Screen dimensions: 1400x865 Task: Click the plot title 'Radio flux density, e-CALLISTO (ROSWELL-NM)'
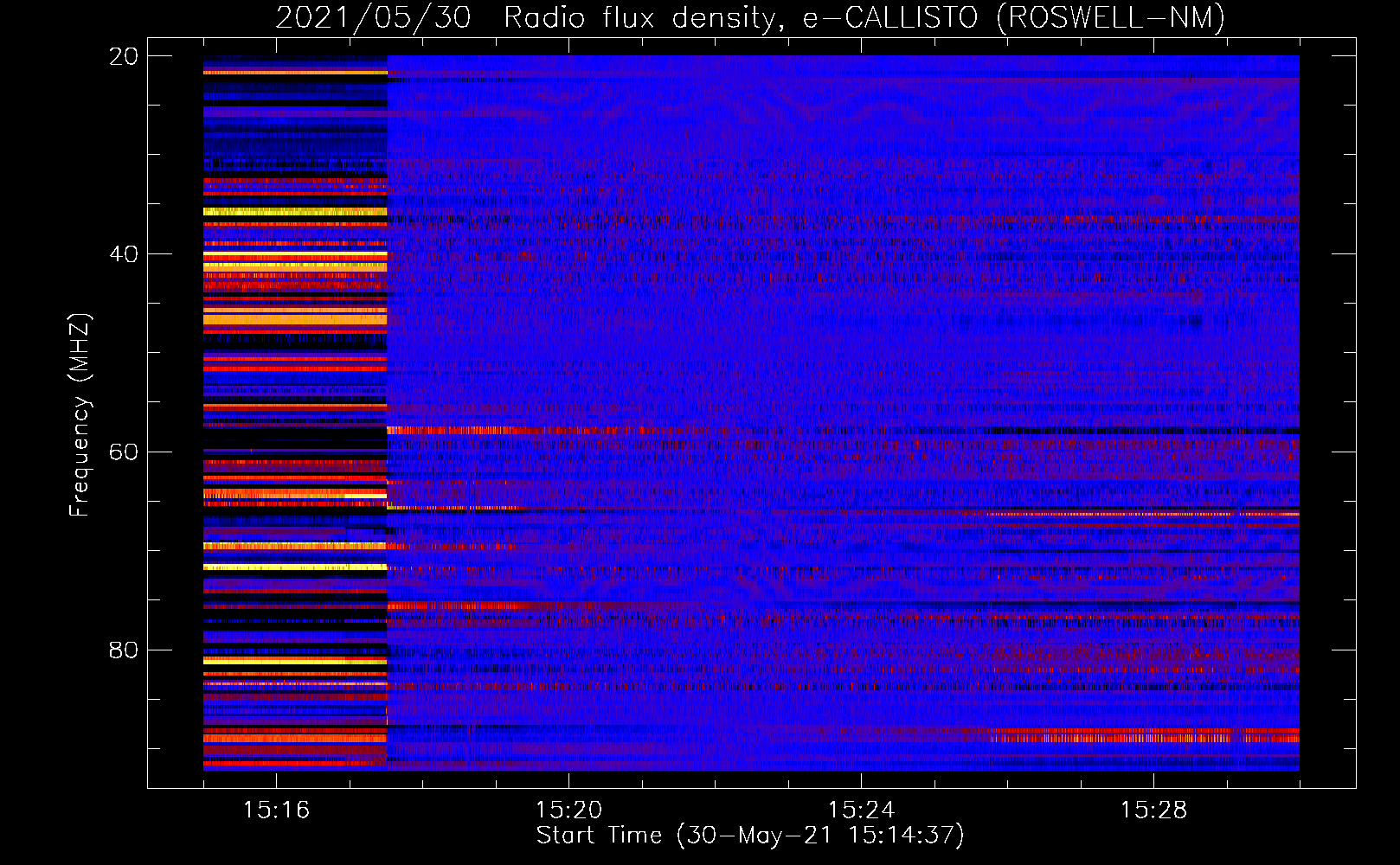(x=864, y=17)
